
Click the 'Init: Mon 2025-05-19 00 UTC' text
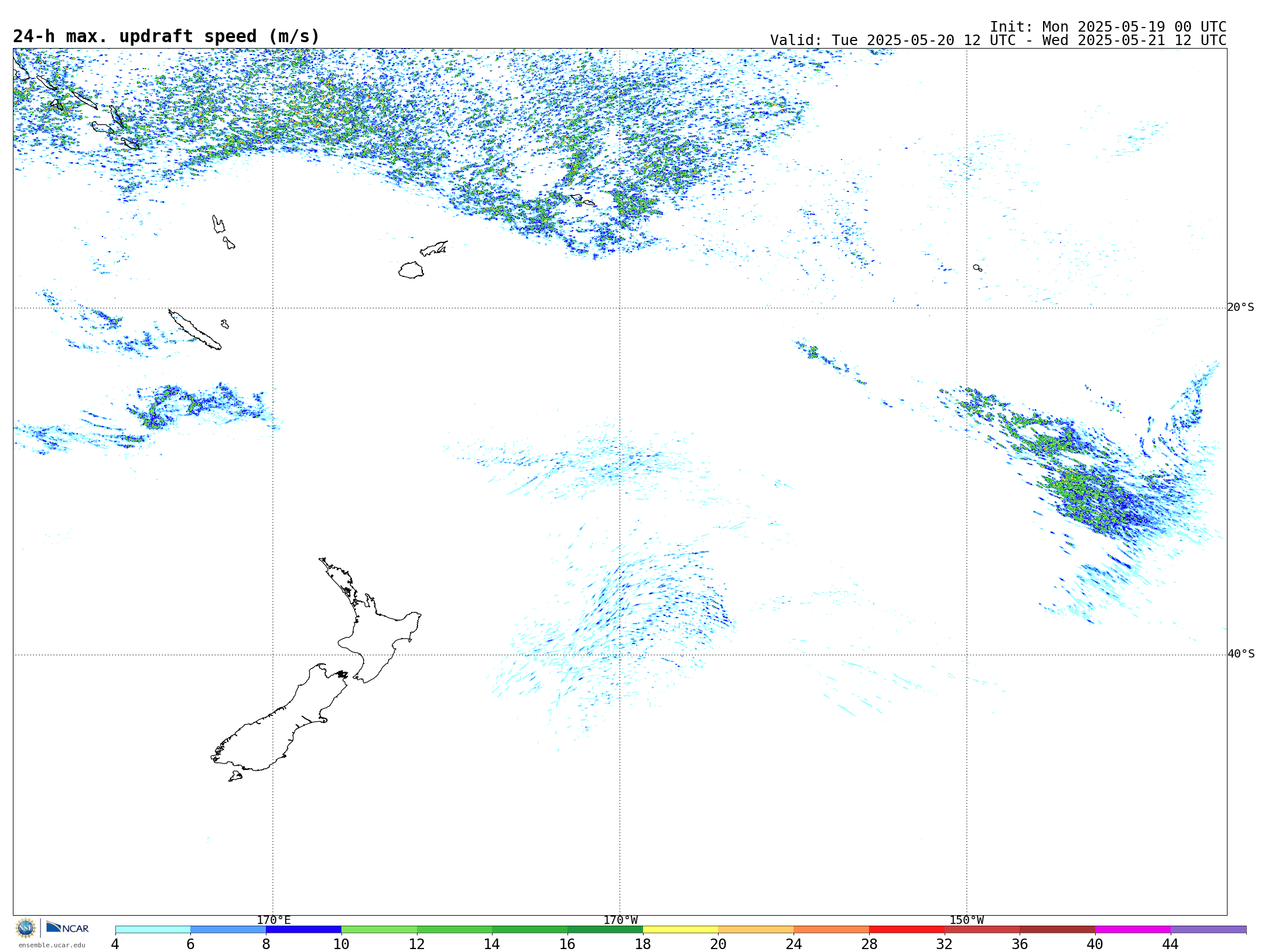click(1108, 27)
